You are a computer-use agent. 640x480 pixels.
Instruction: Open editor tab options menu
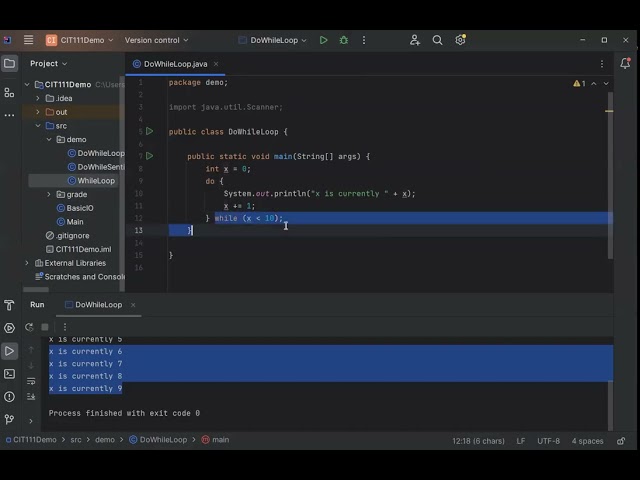click(602, 64)
